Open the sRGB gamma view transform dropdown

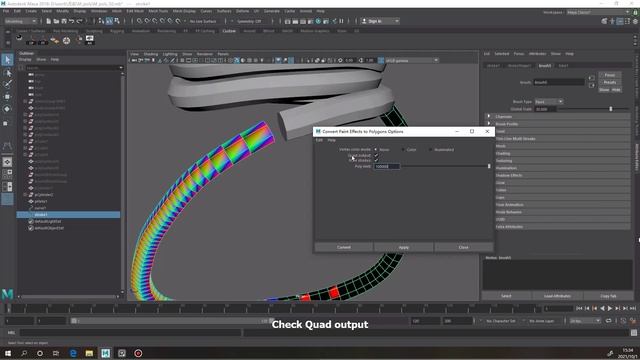coord(411,60)
